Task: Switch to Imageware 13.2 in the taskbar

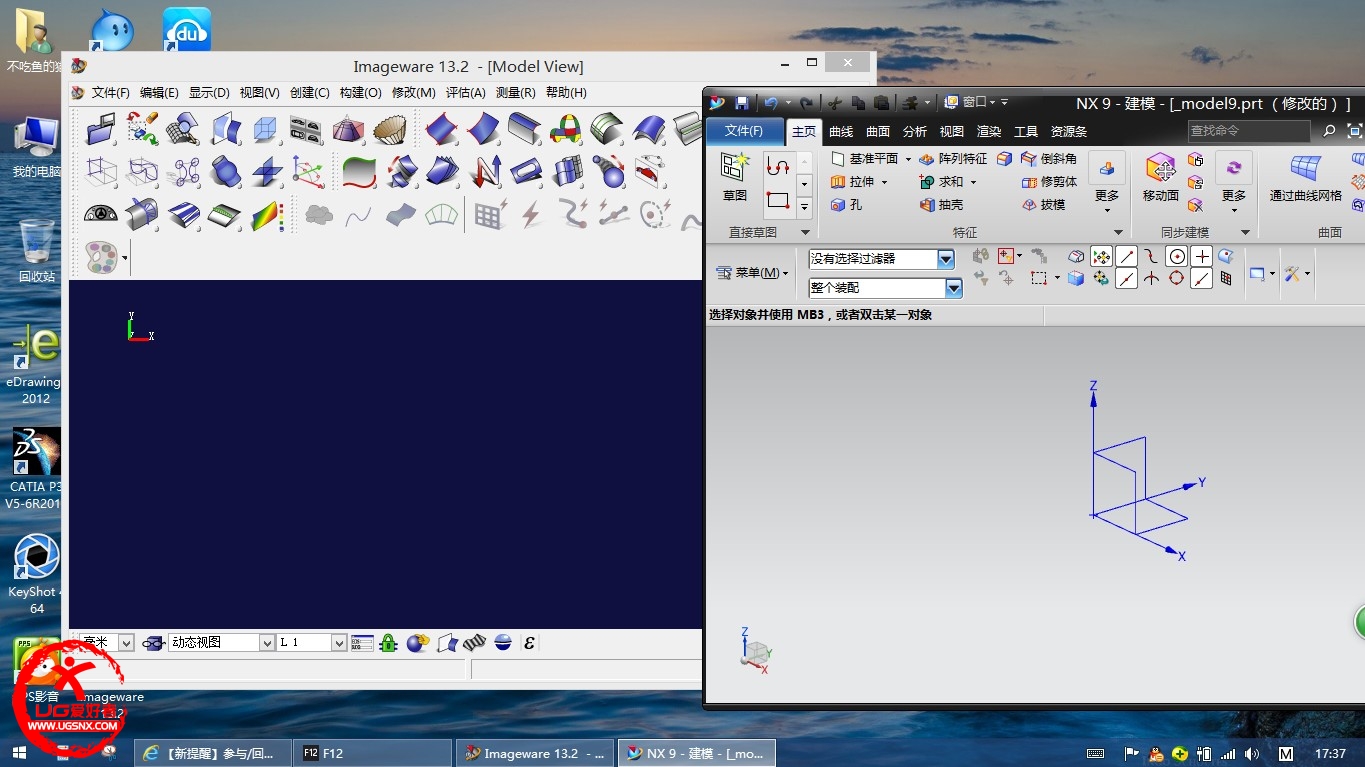Action: click(x=535, y=753)
